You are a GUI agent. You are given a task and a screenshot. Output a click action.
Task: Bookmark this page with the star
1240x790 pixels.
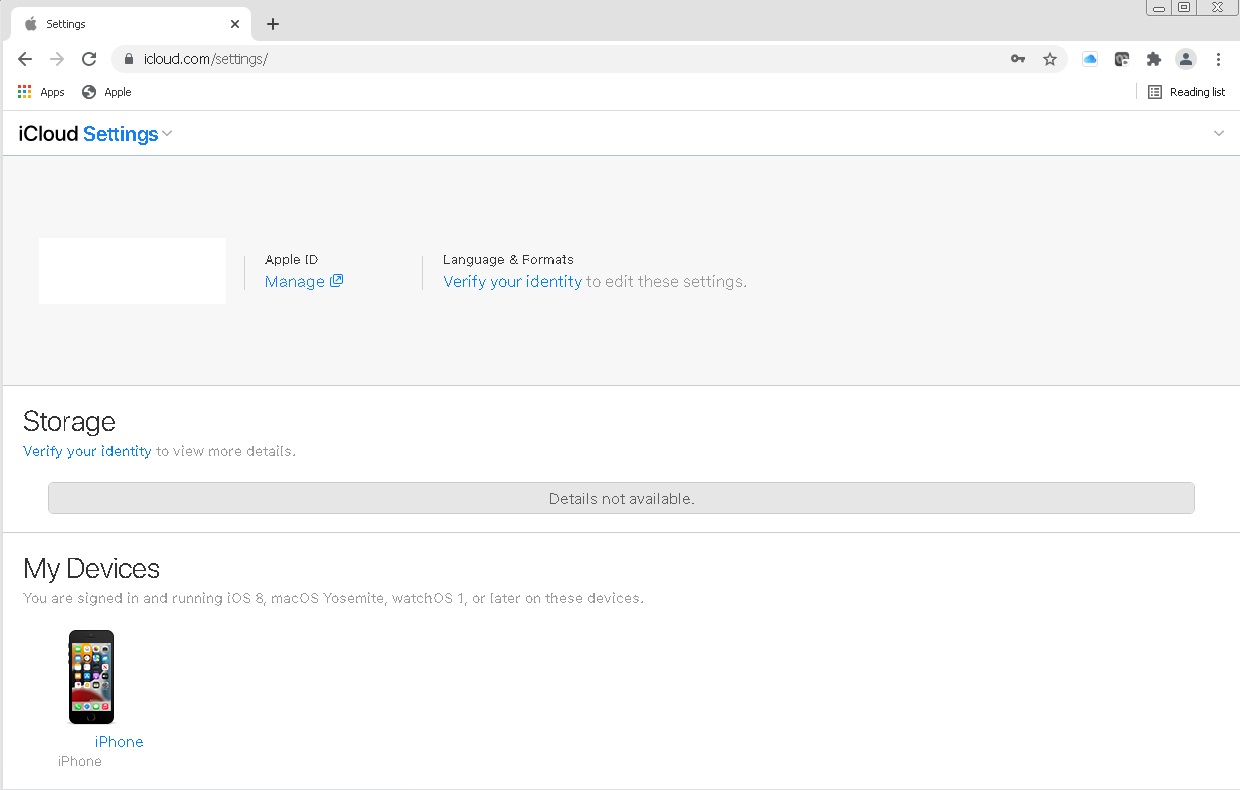click(1050, 59)
